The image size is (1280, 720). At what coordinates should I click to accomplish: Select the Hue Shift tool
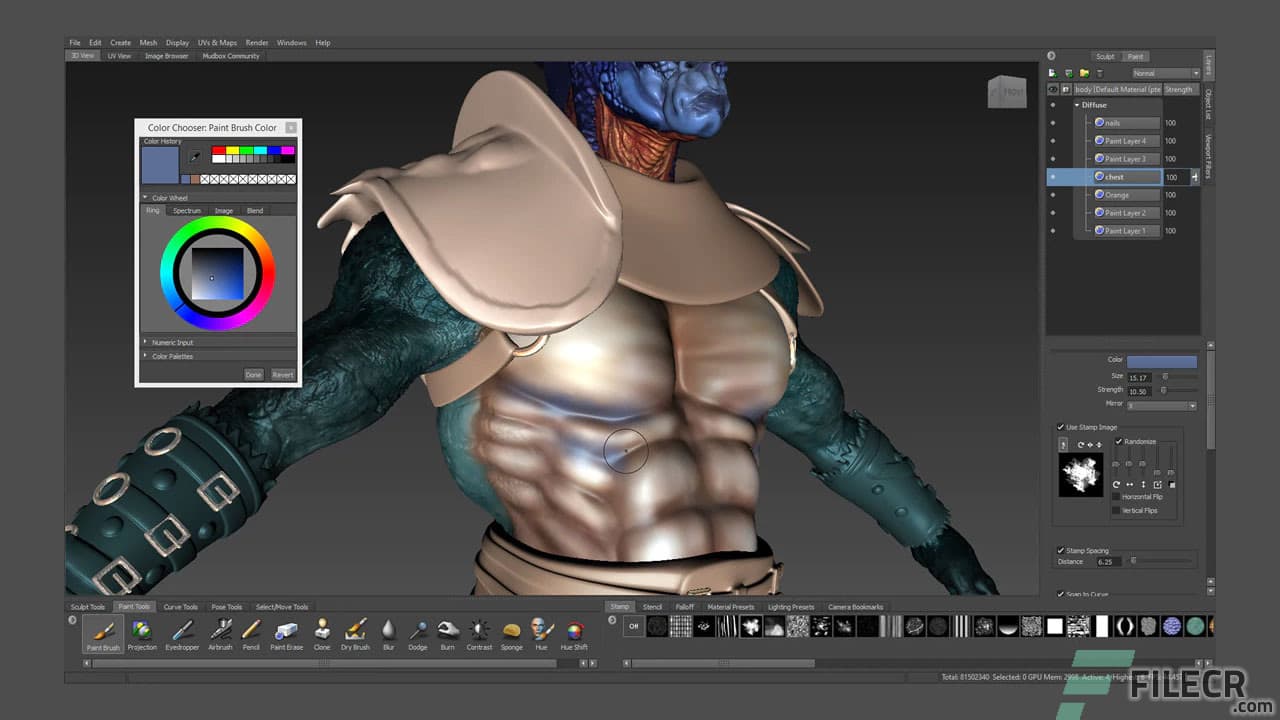574,632
